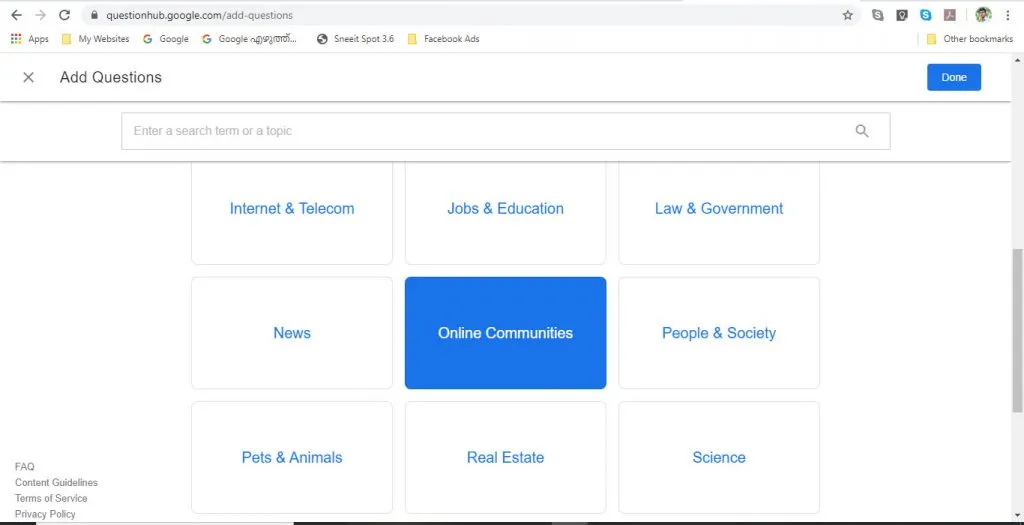
Task: Click the Done button
Action: tap(953, 77)
